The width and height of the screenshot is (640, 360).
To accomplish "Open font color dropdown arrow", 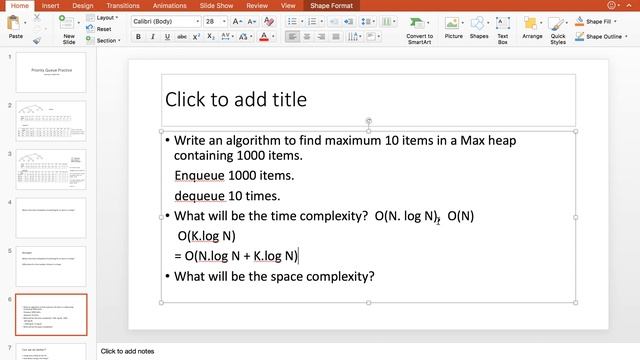I will (x=273, y=37).
